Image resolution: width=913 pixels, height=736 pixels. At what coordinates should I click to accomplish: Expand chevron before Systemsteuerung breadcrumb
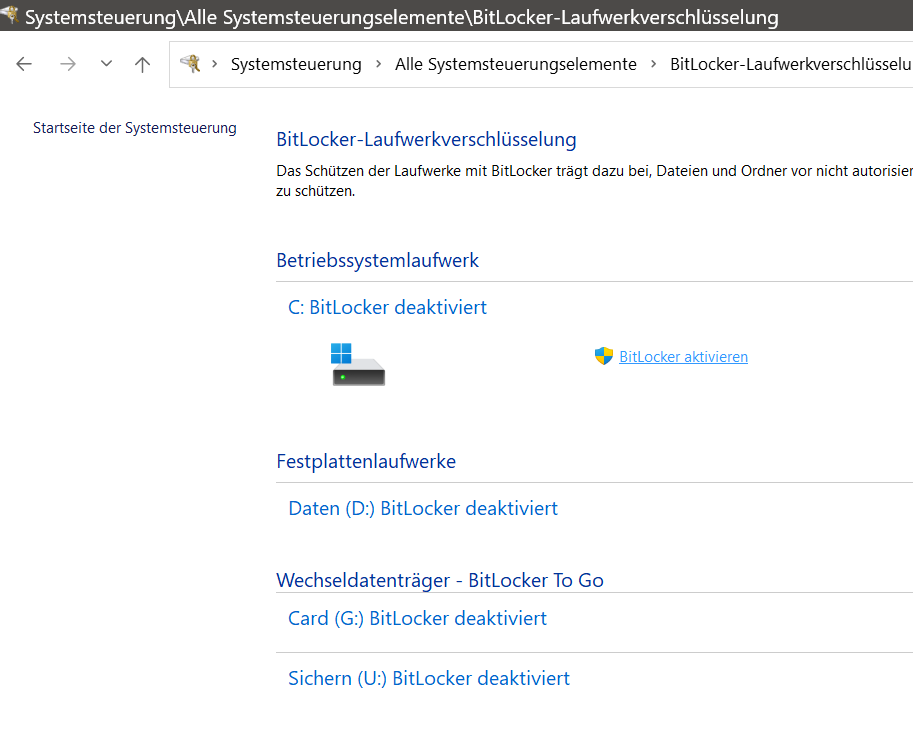(x=215, y=64)
